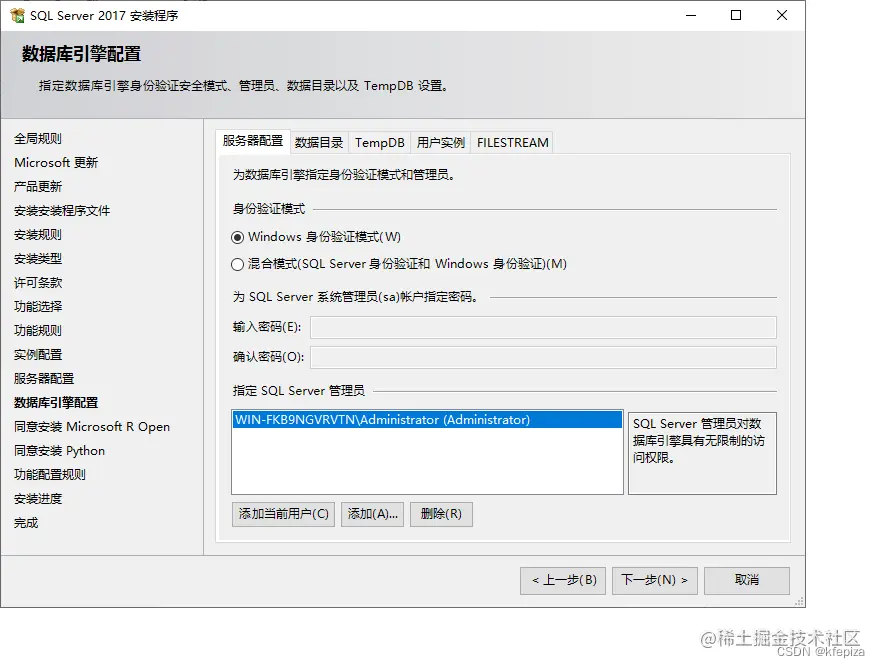The height and width of the screenshot is (668, 880).
Task: Click the 取消 button
Action: 746,580
